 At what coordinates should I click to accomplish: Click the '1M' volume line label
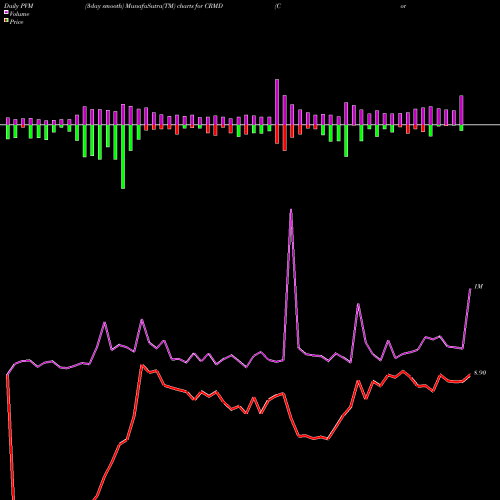point(478,287)
